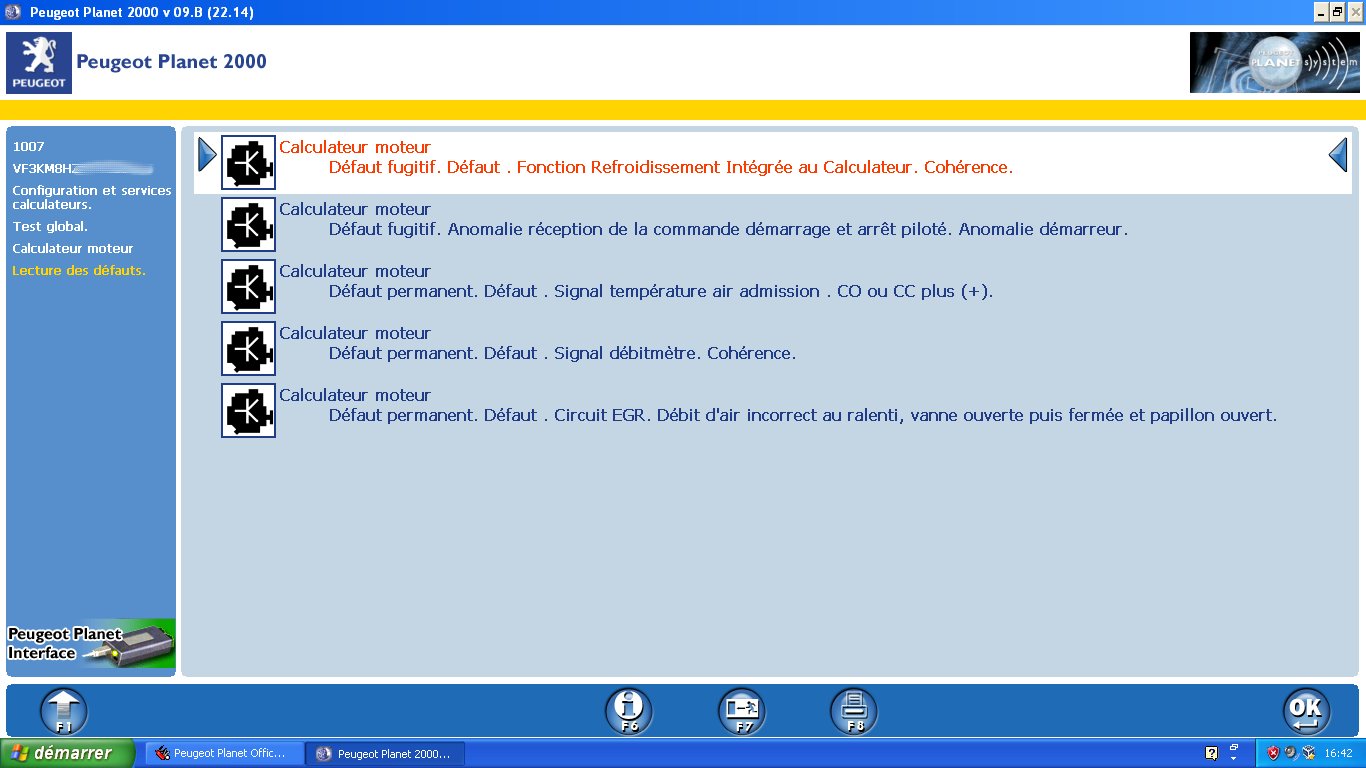Confirm with the OK button
This screenshot has height=768, width=1366.
point(1307,712)
